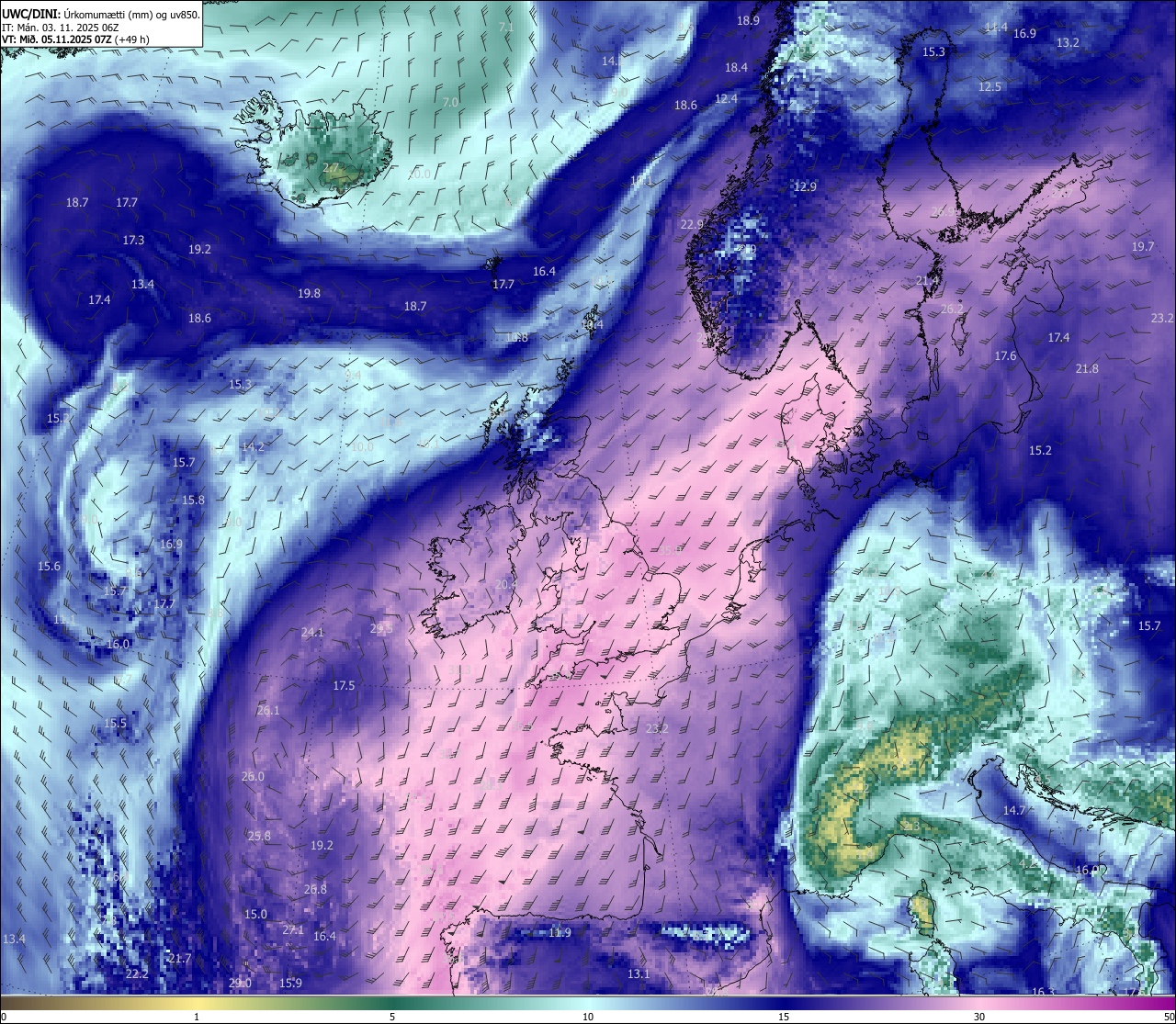
Task: Click the 11.9 value over Spain
Action: pyautogui.click(x=560, y=933)
